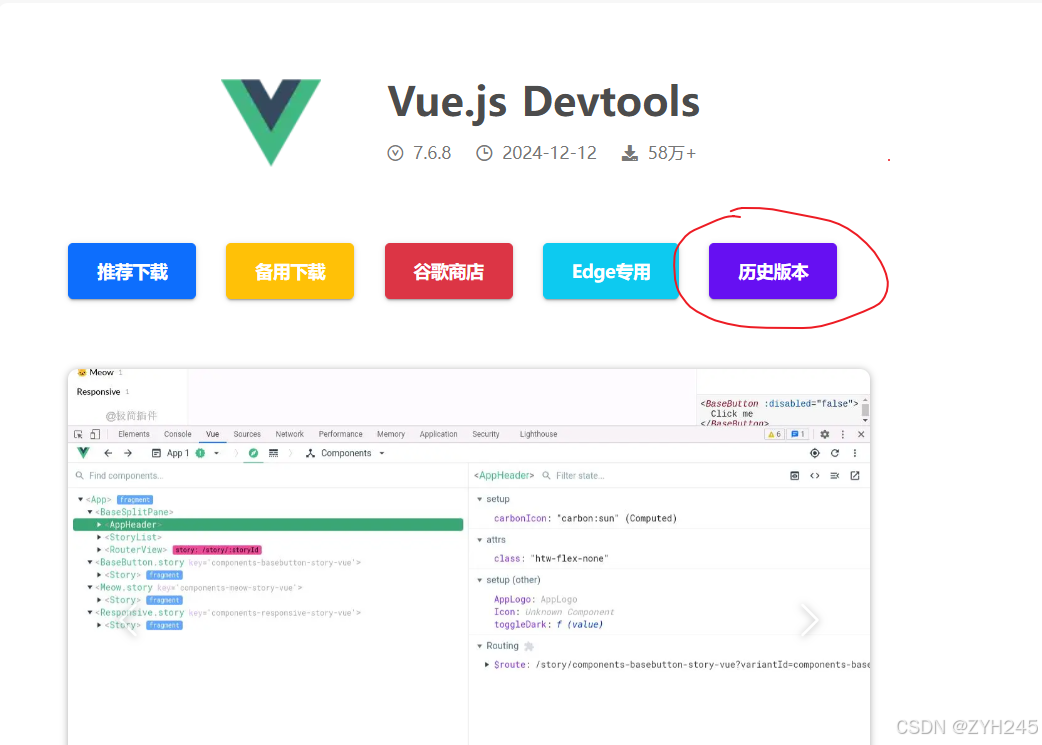1042x745 pixels.
Task: Switch to the Elements tab
Action: tap(134, 434)
